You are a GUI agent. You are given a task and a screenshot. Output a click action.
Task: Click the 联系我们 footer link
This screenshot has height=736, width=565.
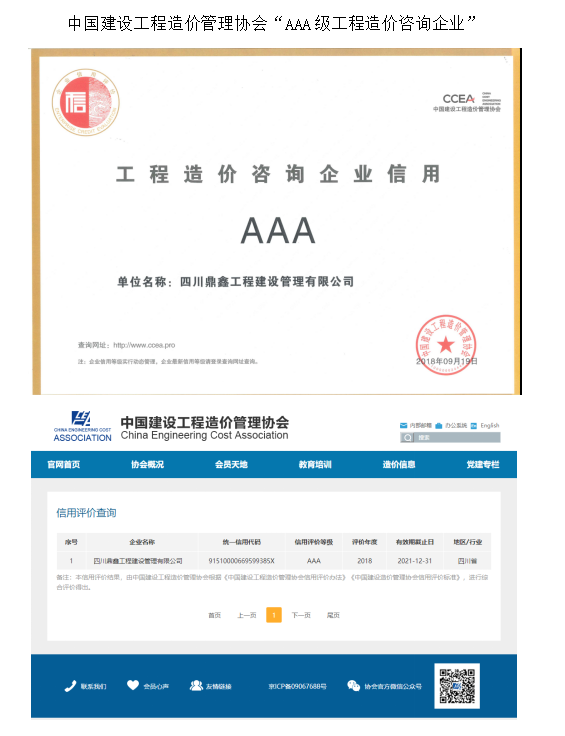click(x=93, y=686)
